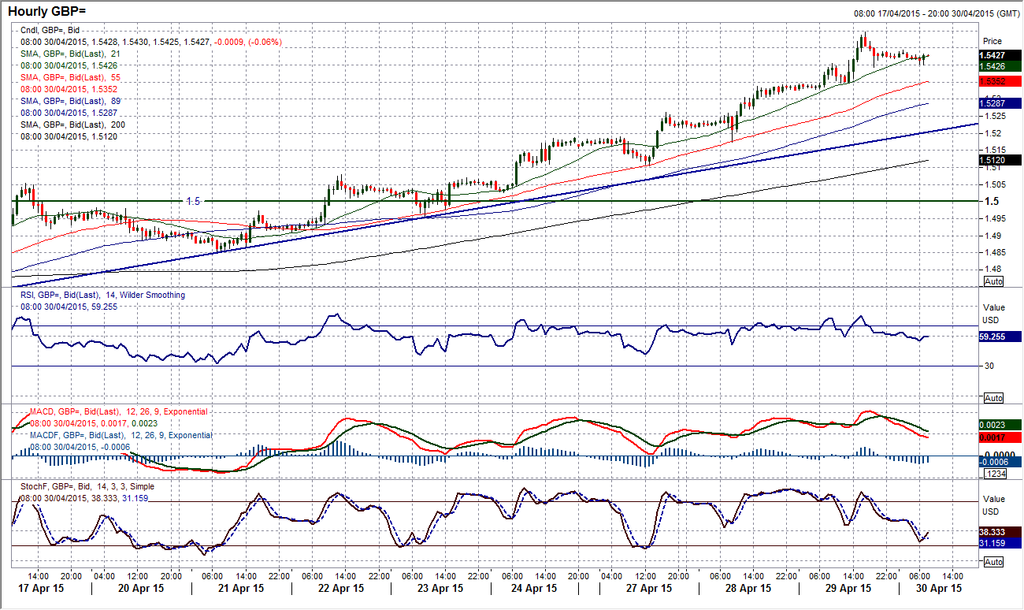The height and width of the screenshot is (610, 1024).
Task: Click the Auto button on the RSI panel
Action: (x=993, y=398)
